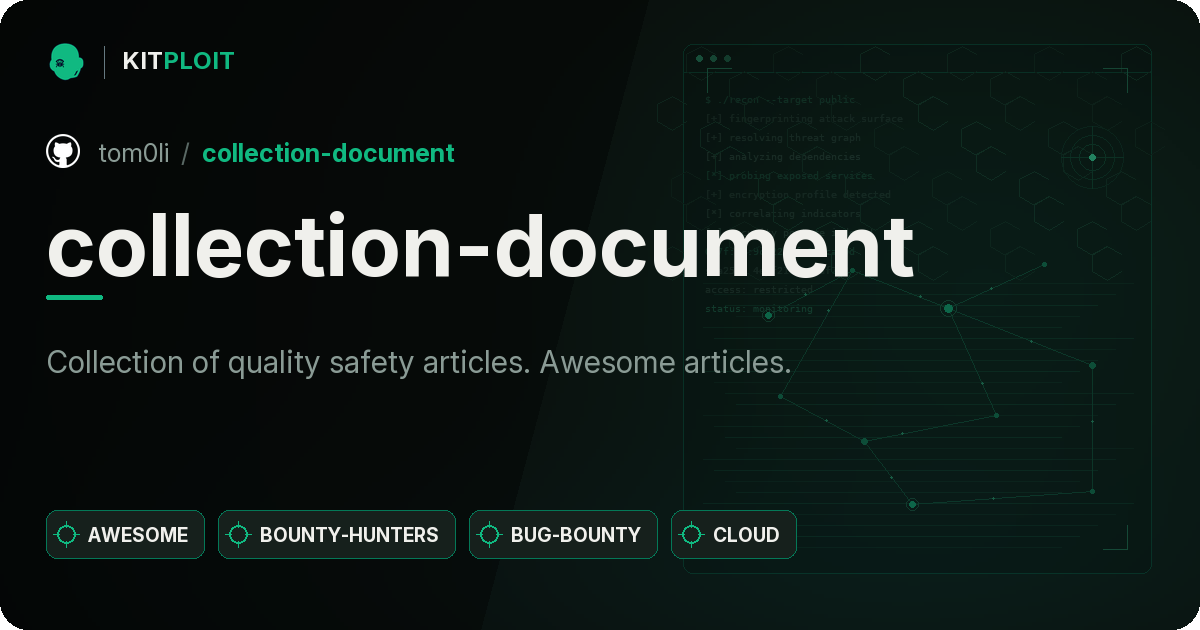The height and width of the screenshot is (630, 1200).
Task: Click the BOUNTY-HUNTERS tag badge
Action: (x=337, y=534)
